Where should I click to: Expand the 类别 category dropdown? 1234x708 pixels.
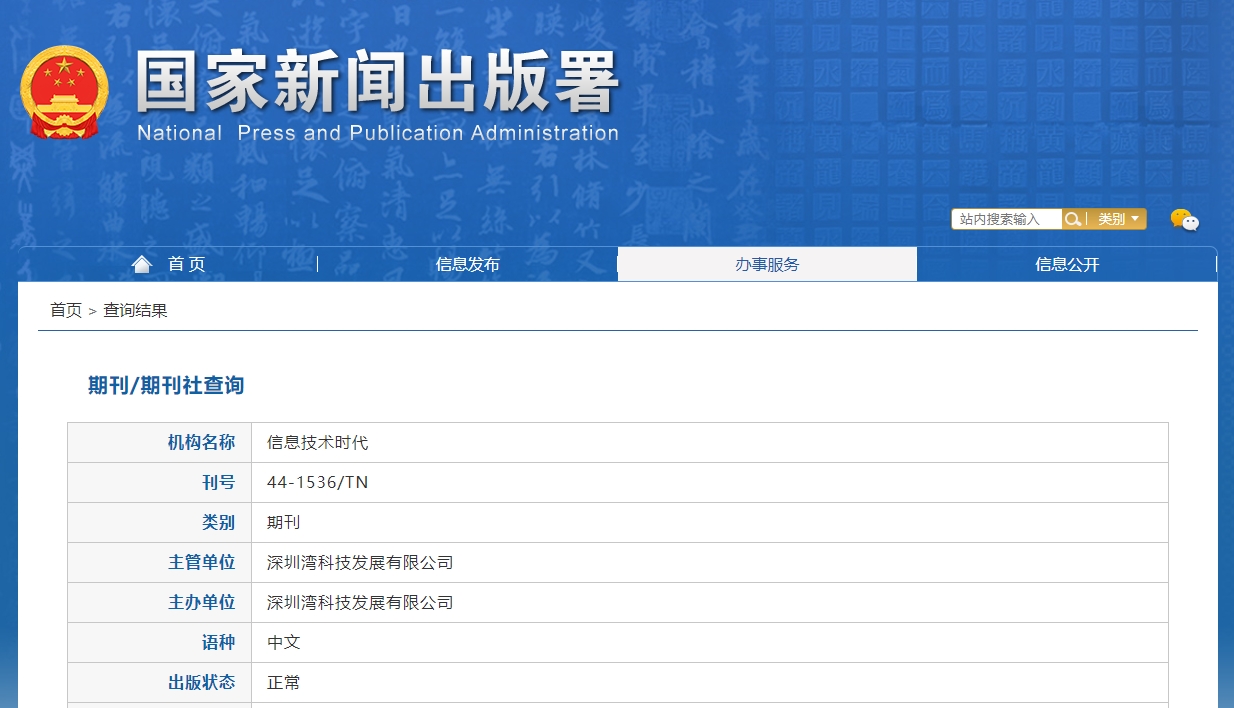(x=1117, y=219)
